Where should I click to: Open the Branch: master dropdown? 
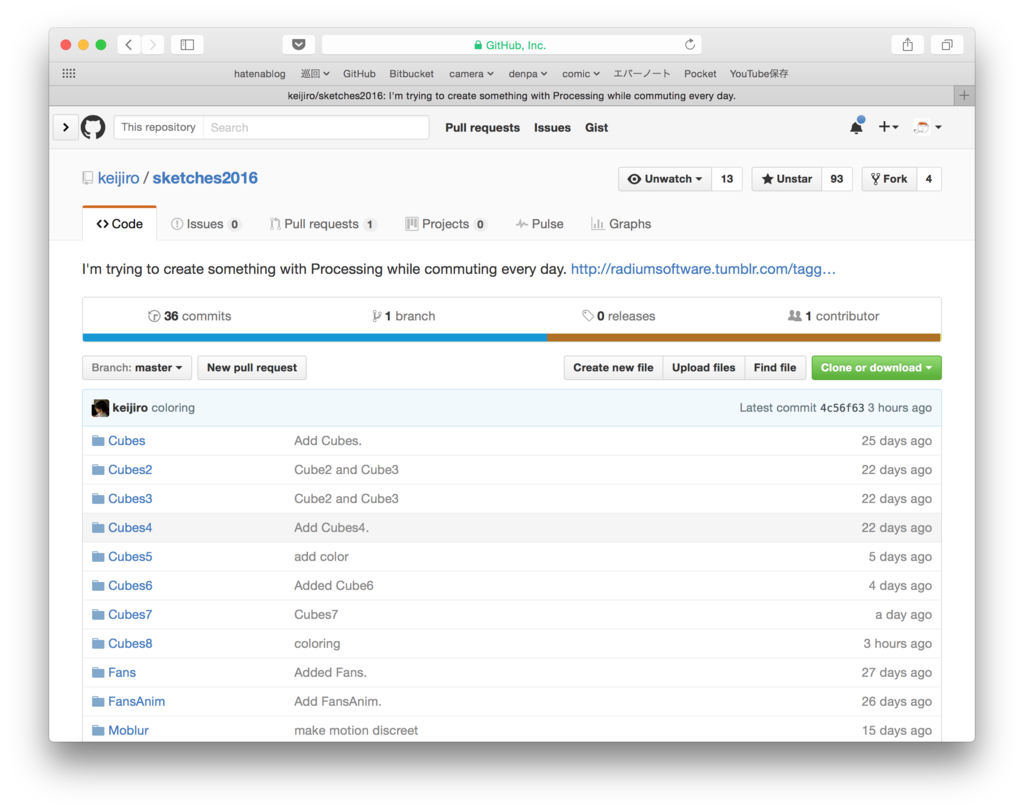(136, 368)
